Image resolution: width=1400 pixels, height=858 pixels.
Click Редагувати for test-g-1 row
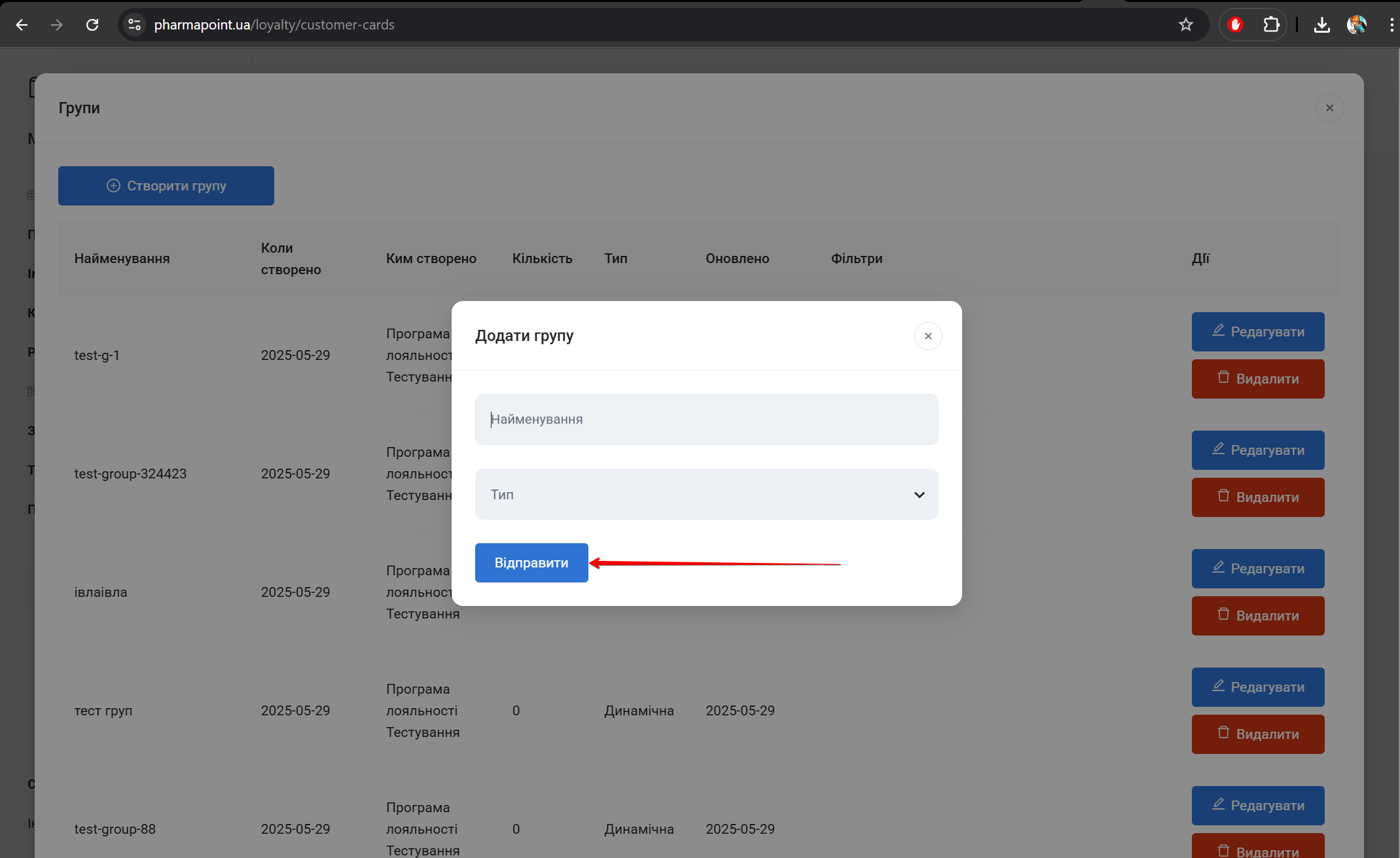pos(1257,332)
